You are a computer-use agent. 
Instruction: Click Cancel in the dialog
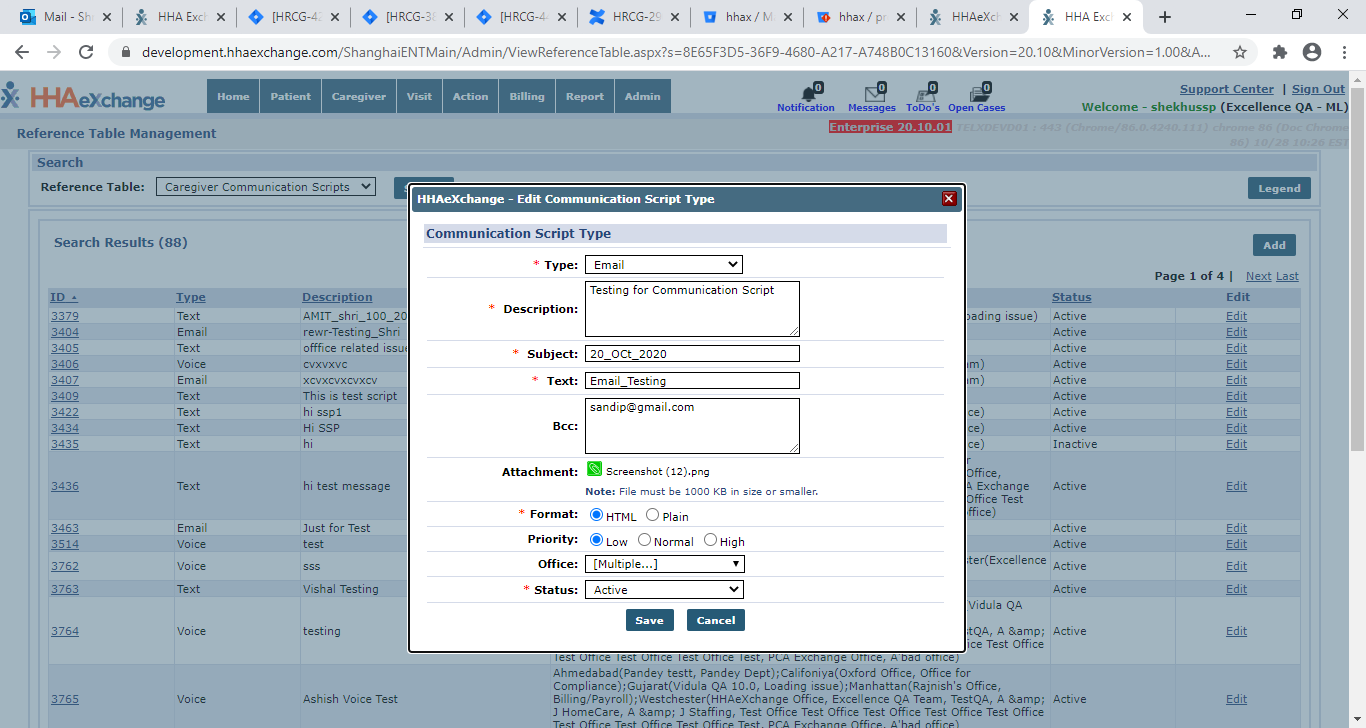click(x=716, y=620)
